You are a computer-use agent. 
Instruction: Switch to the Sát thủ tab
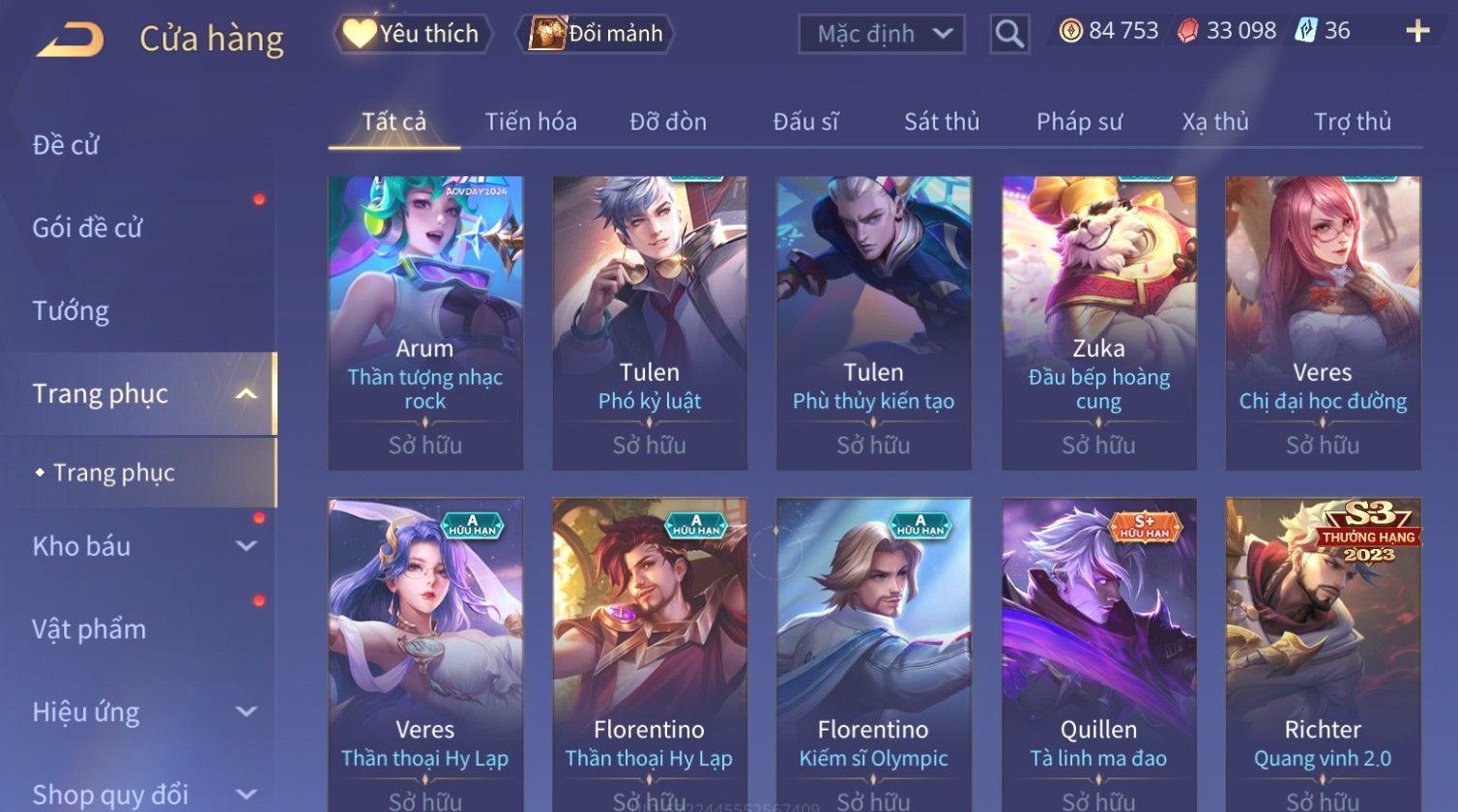click(x=942, y=122)
